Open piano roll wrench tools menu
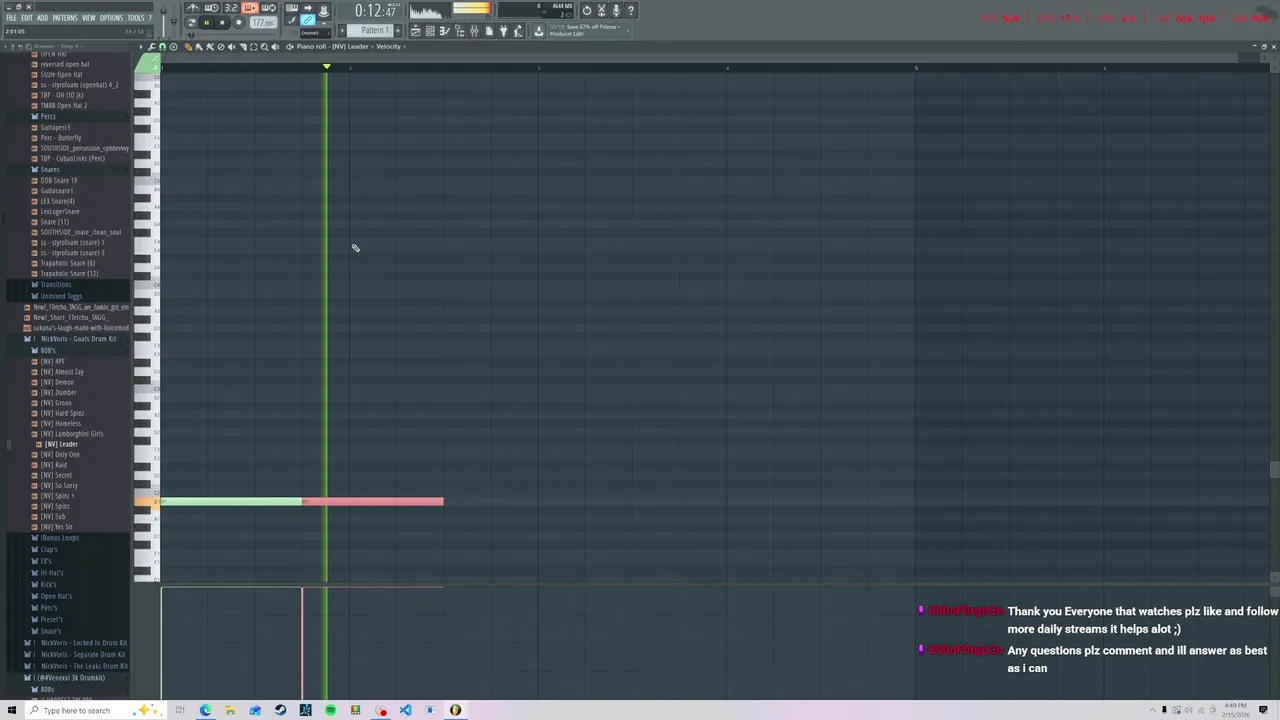The image size is (1280, 720). point(152,46)
